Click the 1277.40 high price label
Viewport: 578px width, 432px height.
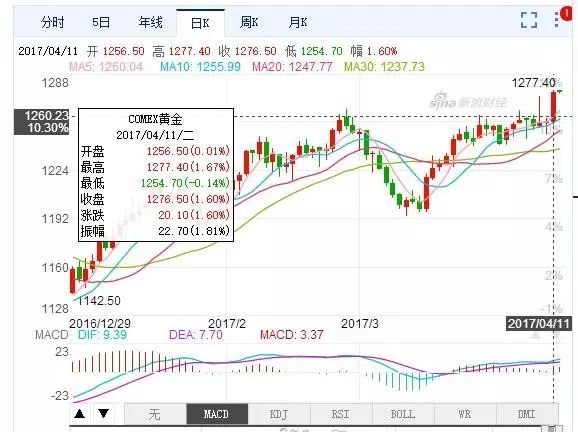[x=533, y=83]
